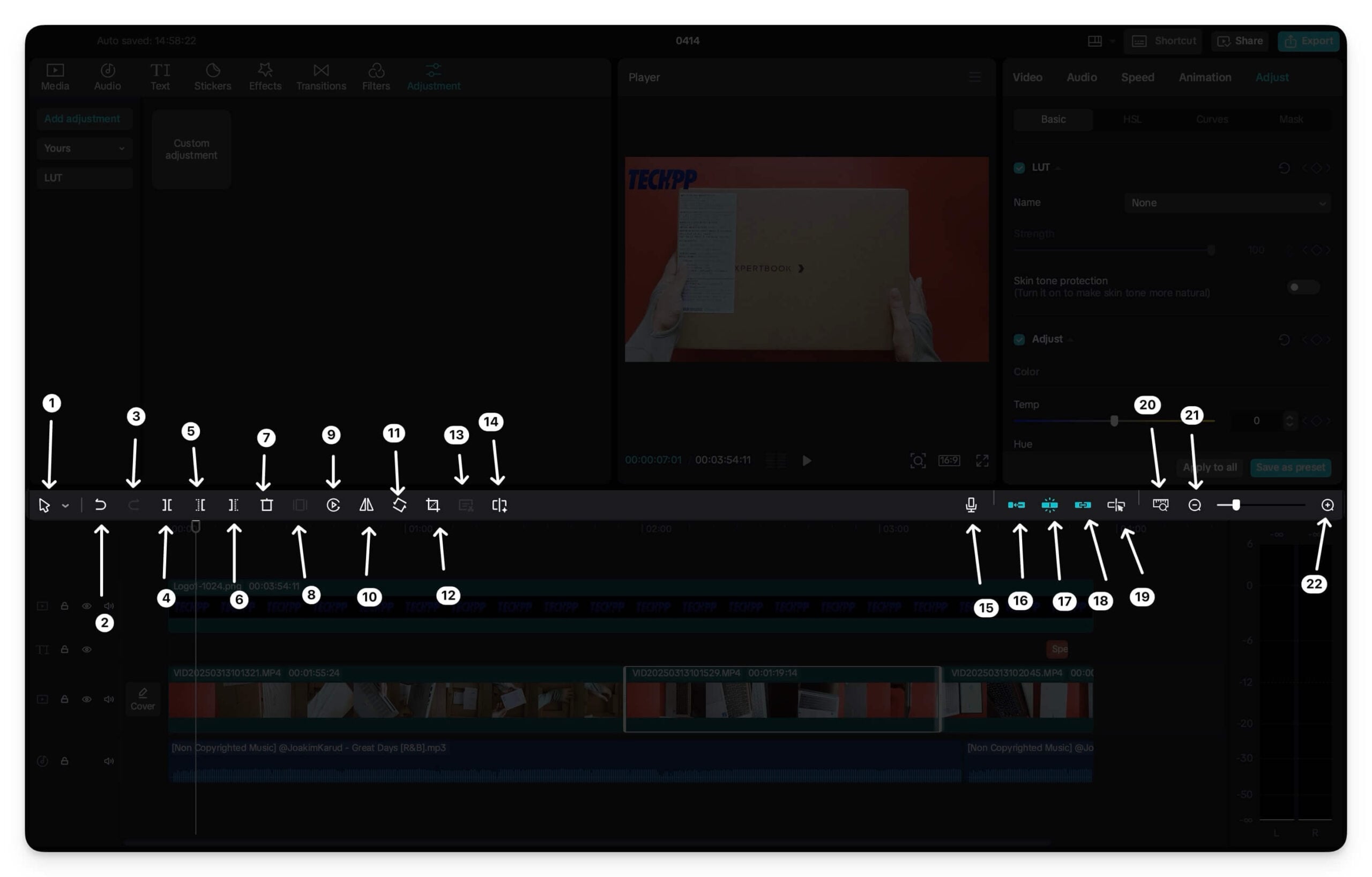Click the Mirror flip icon
The width and height of the screenshot is (1372, 877).
[x=367, y=505]
